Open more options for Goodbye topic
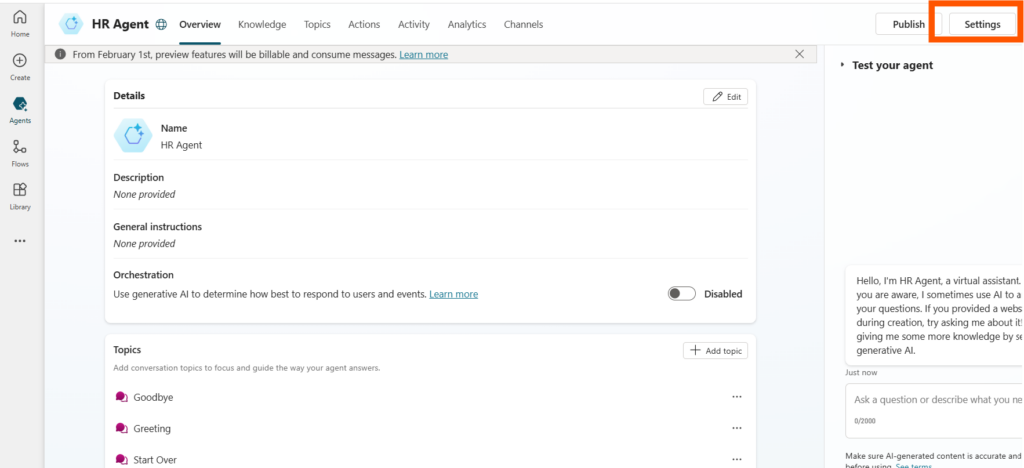Viewport: 1024px width, 468px height. 737,397
